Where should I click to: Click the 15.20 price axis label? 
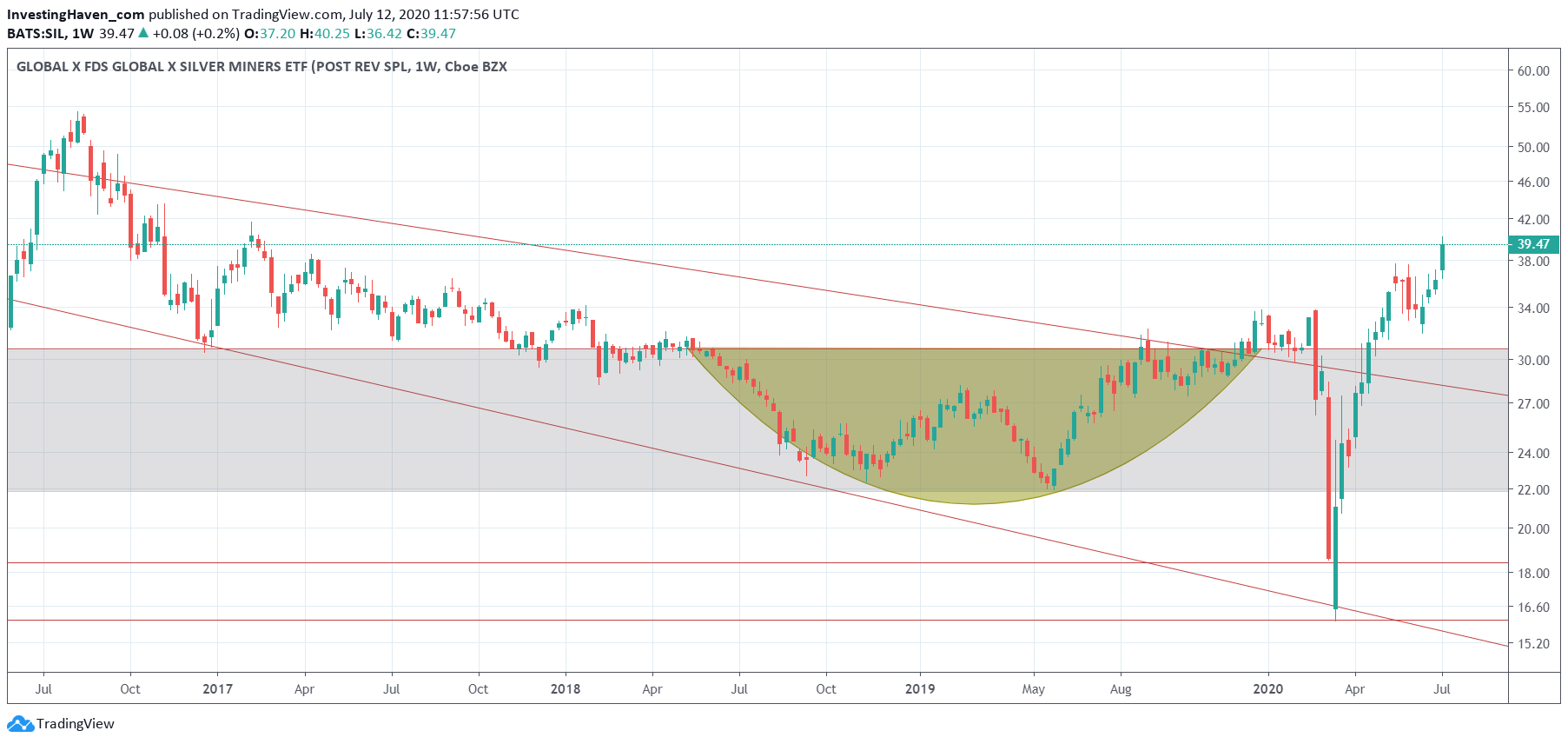click(1533, 644)
